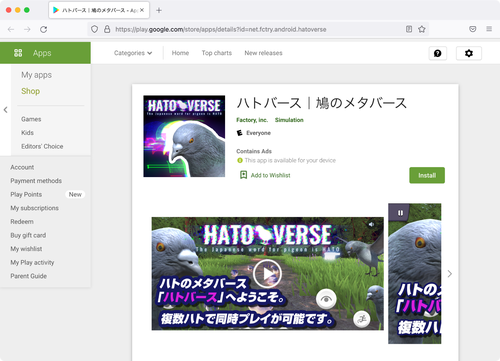The width and height of the screenshot is (500, 361).
Task: Open the help question mark button
Action: click(438, 53)
